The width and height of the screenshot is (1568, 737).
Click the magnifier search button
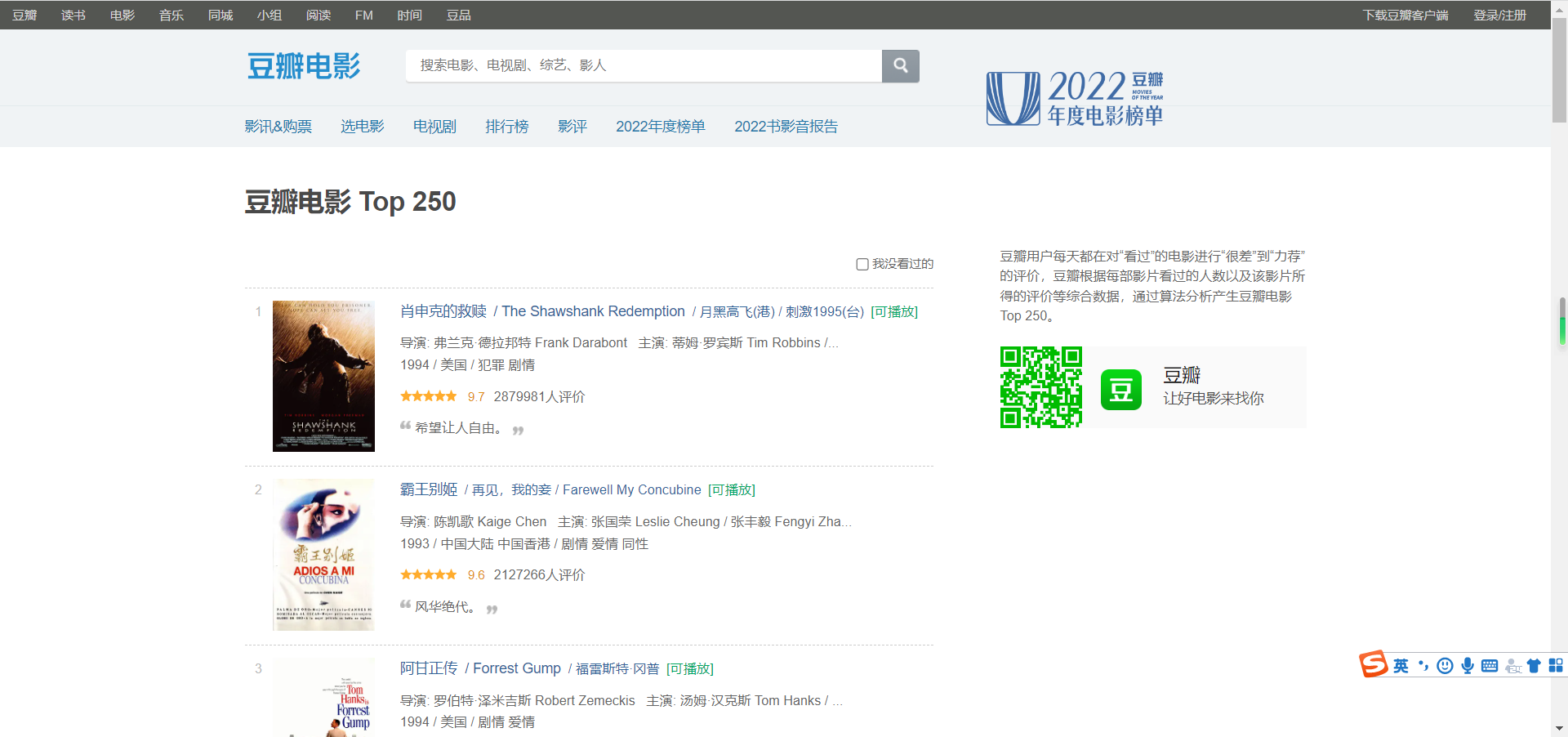[x=900, y=65]
